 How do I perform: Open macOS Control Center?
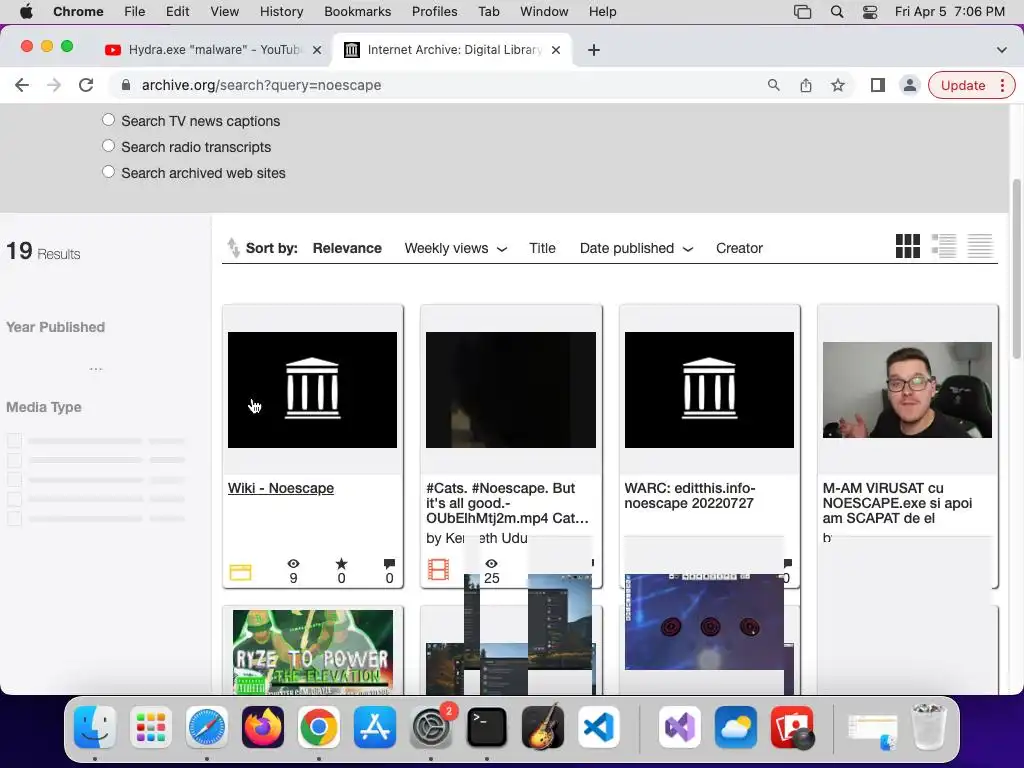click(870, 12)
